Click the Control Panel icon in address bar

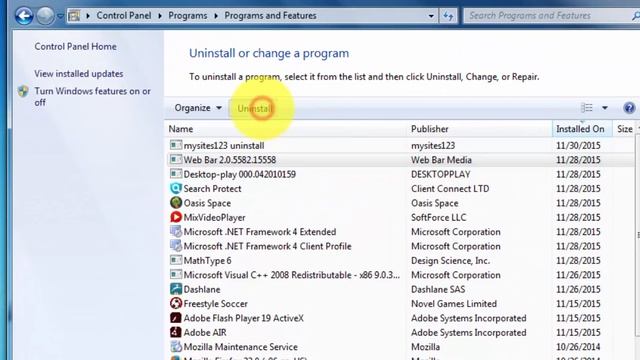(74, 16)
